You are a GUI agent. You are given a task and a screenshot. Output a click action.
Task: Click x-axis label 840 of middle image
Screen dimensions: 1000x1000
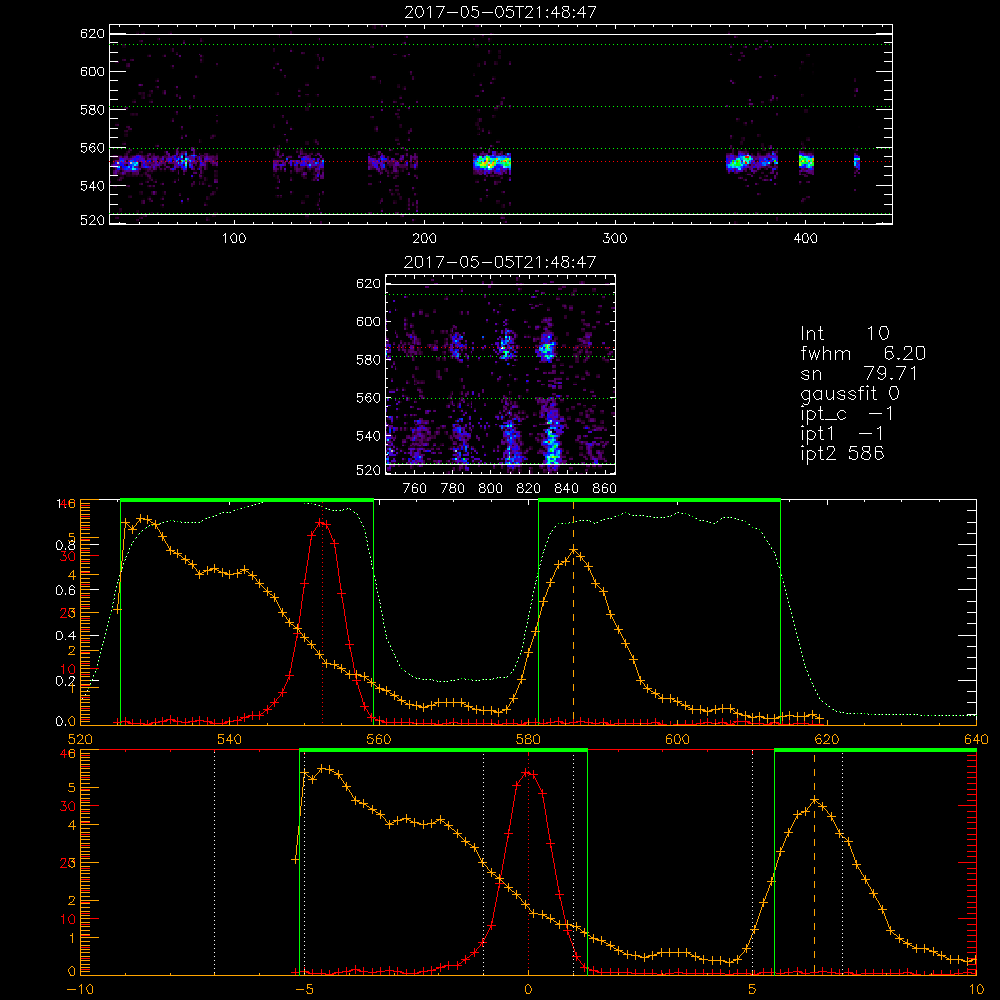pyautogui.click(x=566, y=489)
